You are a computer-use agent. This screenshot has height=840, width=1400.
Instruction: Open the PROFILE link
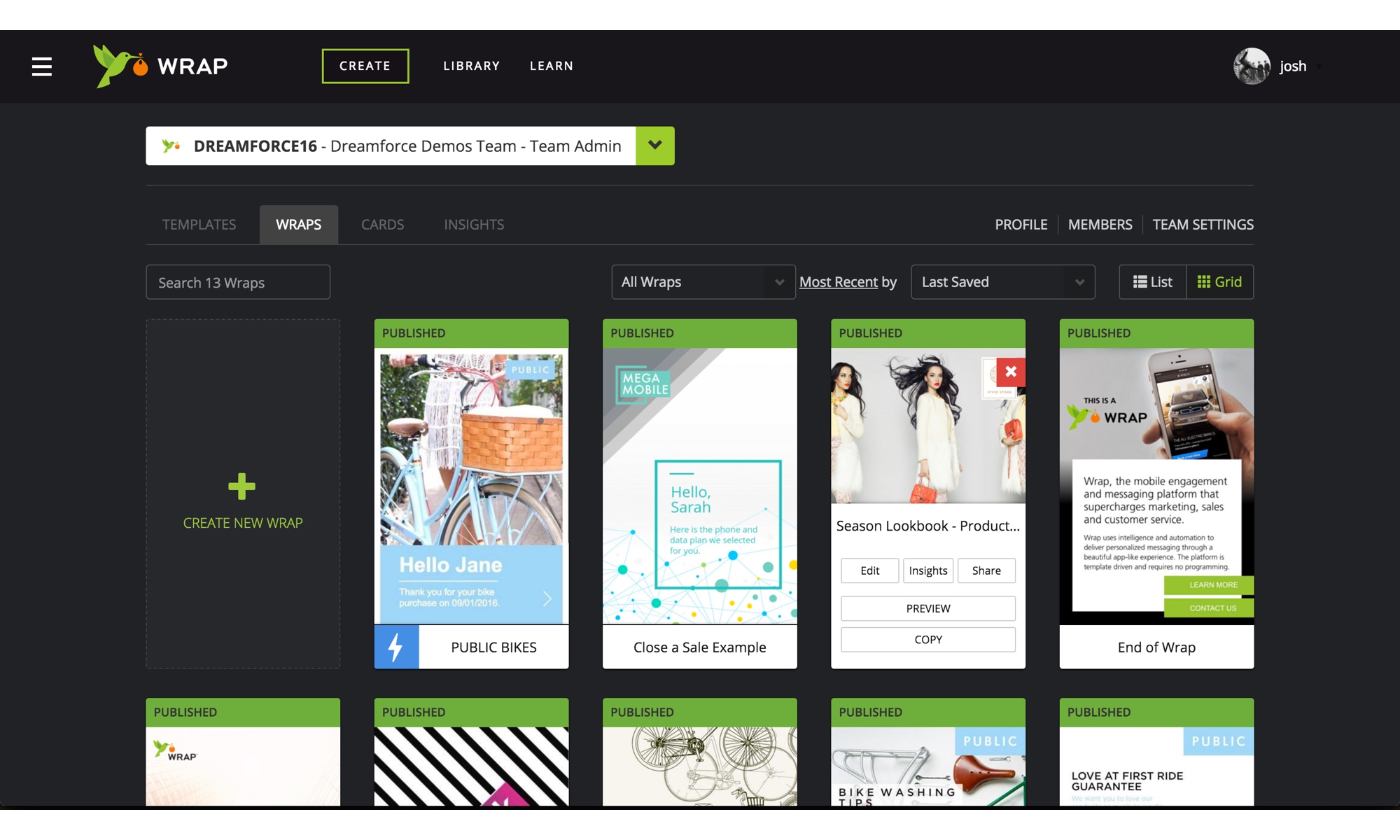click(1021, 225)
